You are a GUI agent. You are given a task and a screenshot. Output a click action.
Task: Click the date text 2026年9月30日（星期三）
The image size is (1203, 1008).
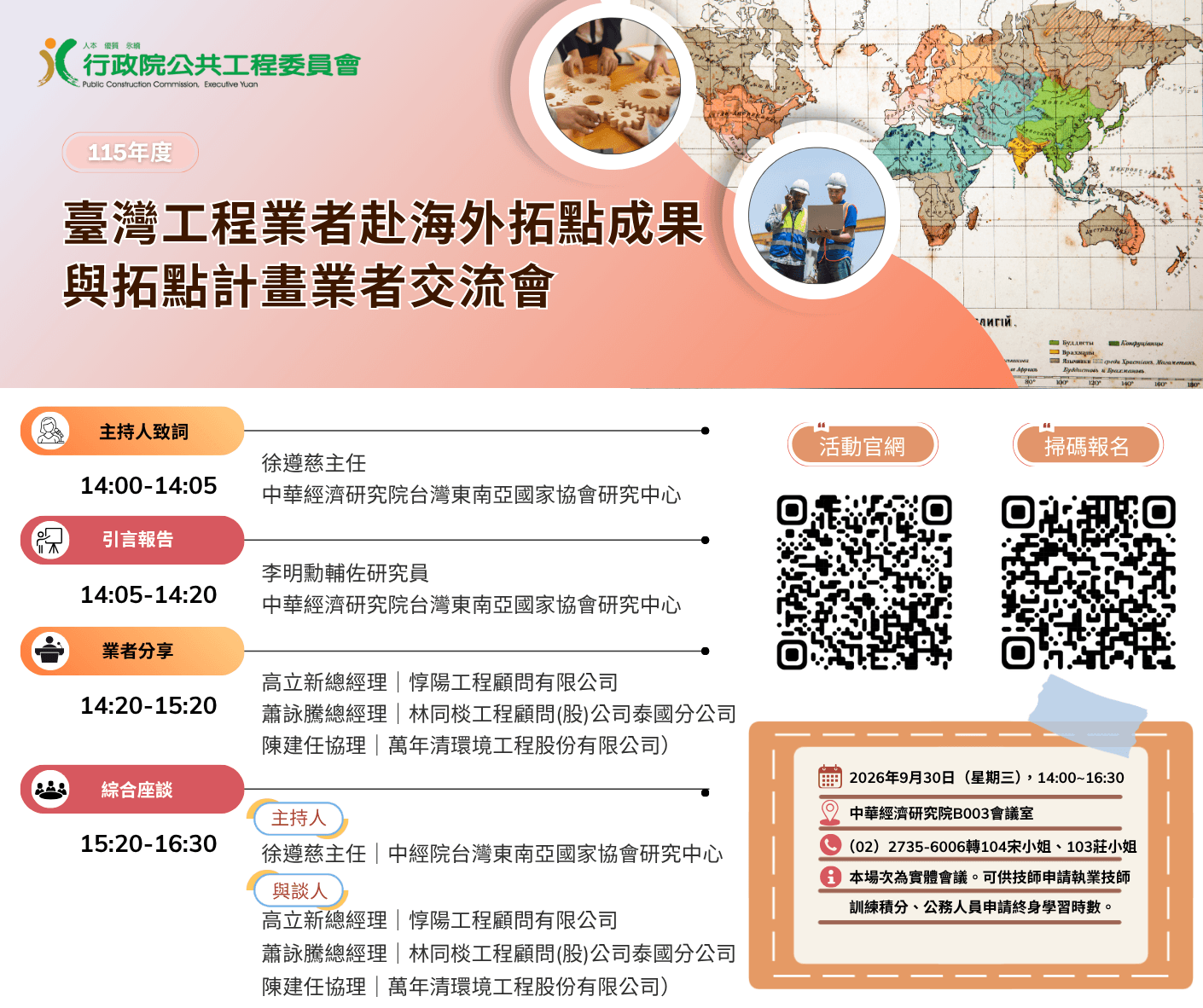pyautogui.click(x=938, y=778)
